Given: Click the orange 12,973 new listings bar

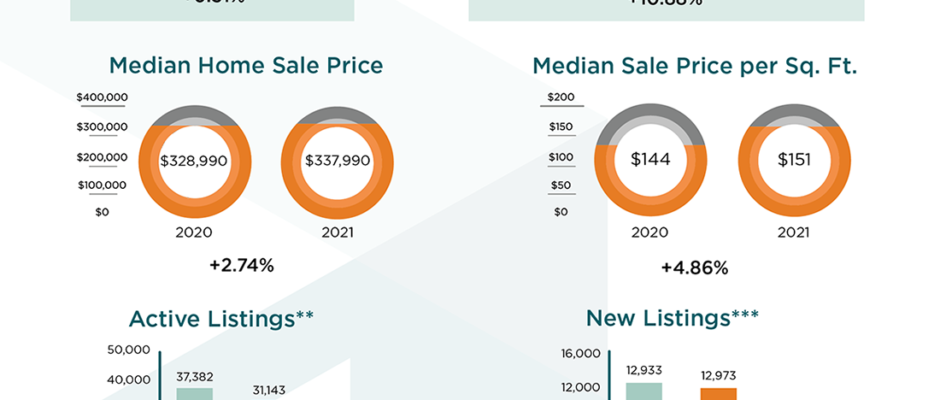Looking at the screenshot, I should click(718, 394).
